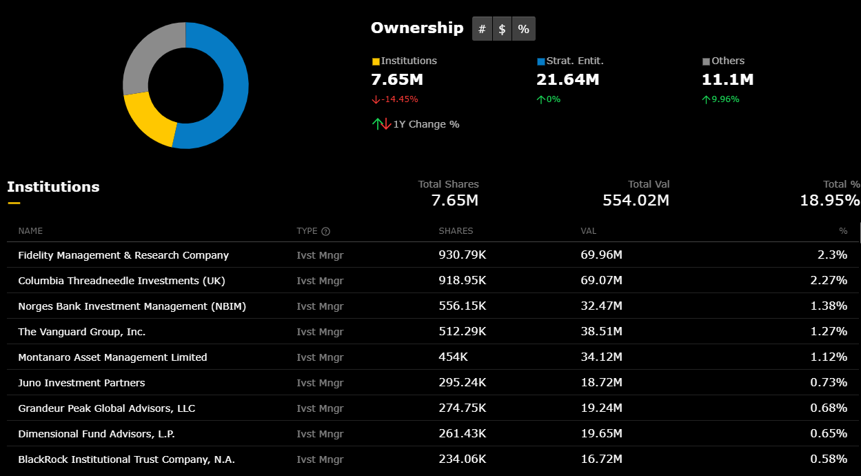Viewport: 861px width, 476px height.
Task: Click the 2.27% percentage cell
Action: pos(829,281)
